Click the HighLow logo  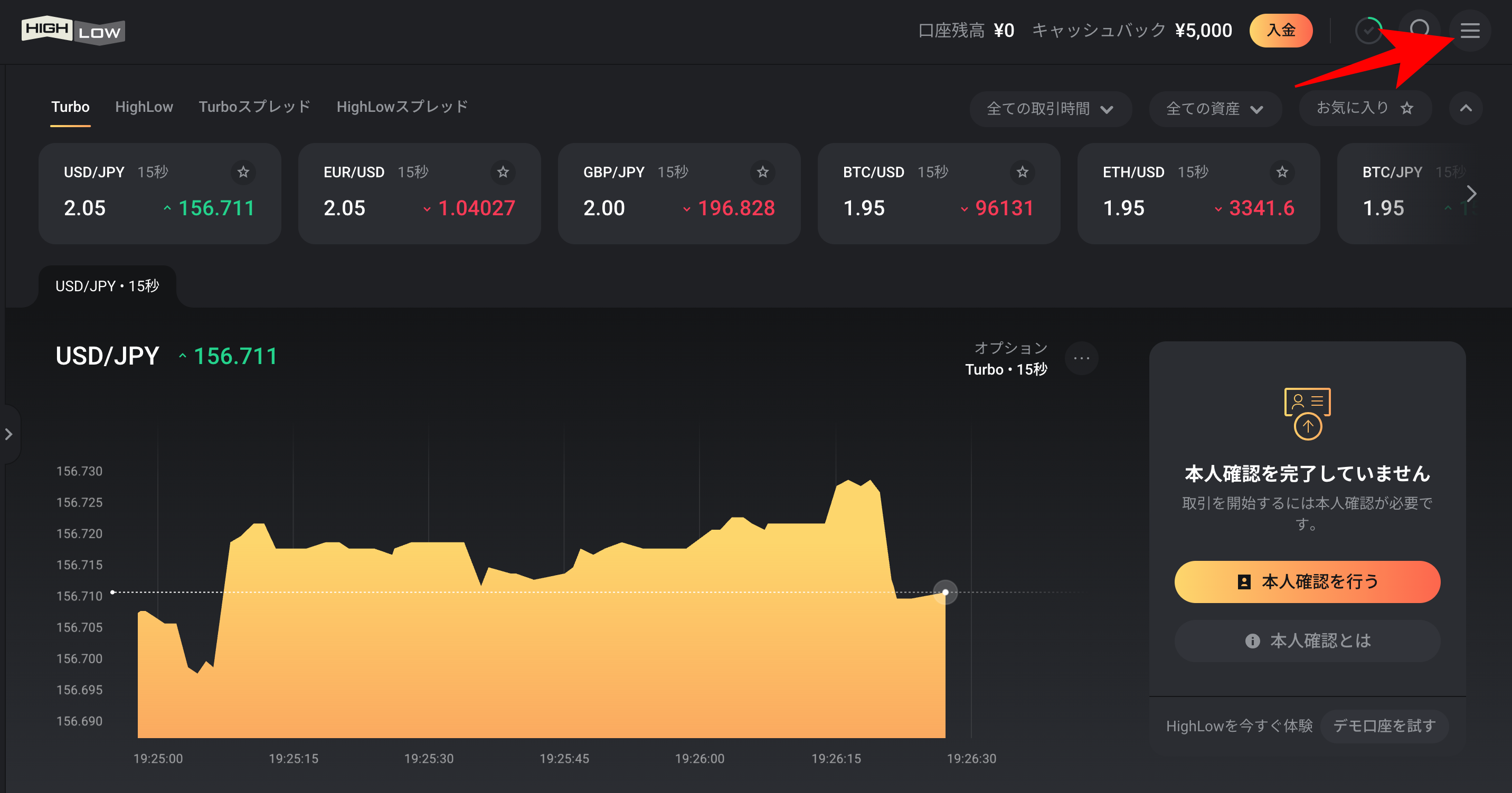pyautogui.click(x=73, y=31)
